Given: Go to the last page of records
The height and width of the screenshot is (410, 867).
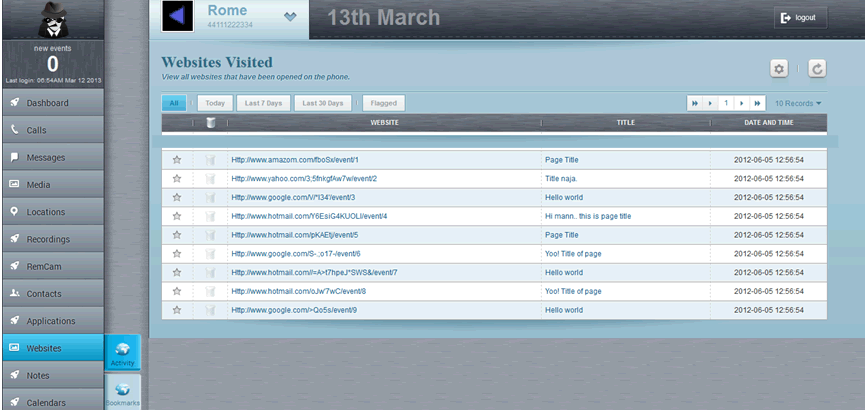Looking at the screenshot, I should coord(757,103).
